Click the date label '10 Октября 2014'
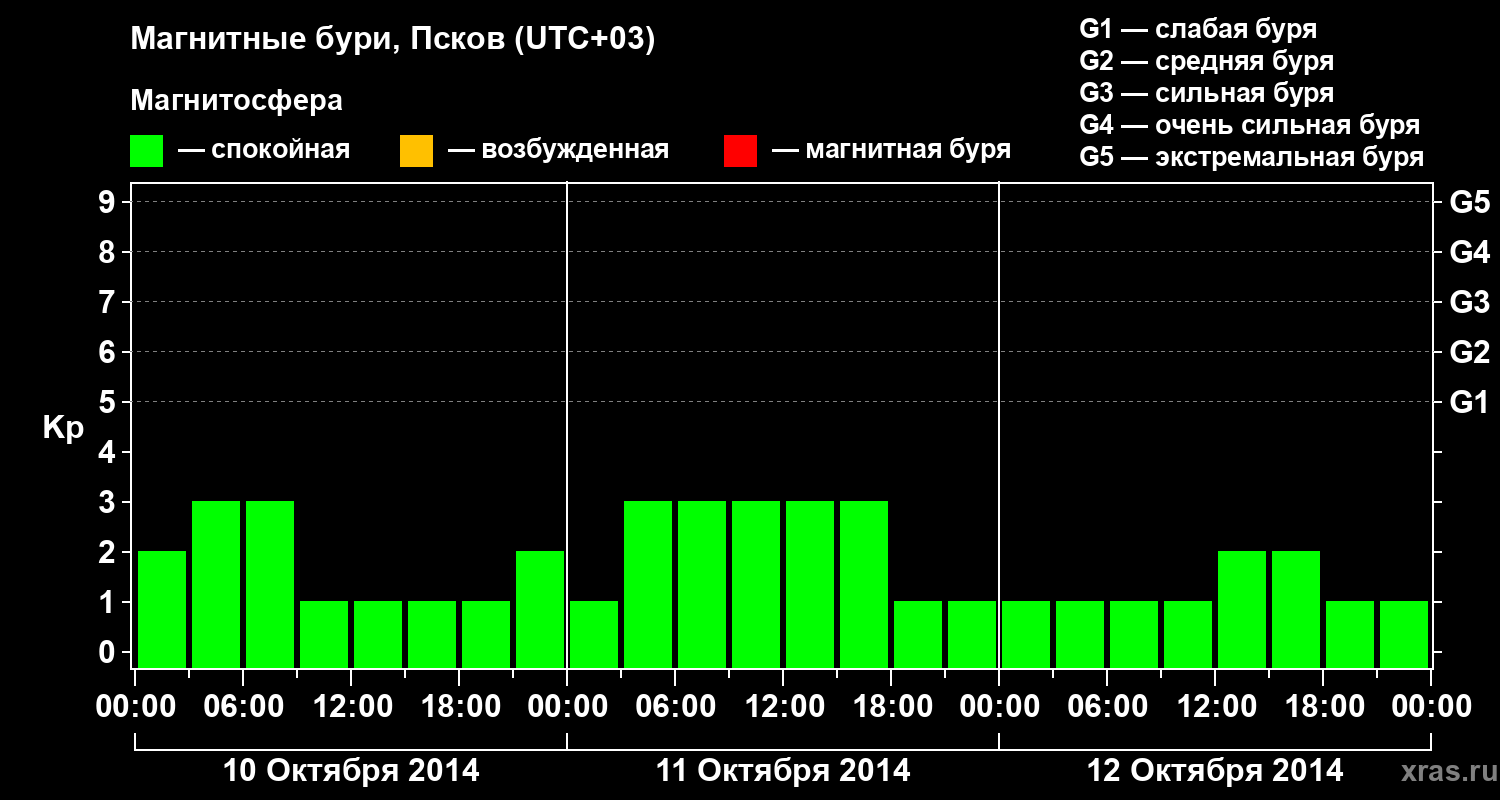This screenshot has width=1500, height=800. (x=351, y=771)
